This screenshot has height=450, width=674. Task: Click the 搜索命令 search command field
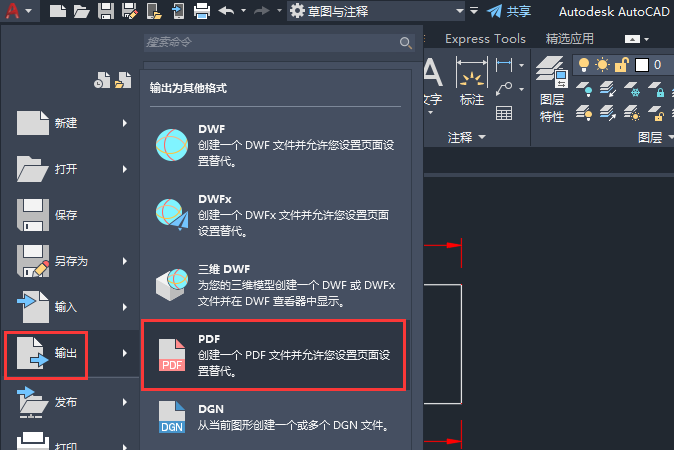(x=279, y=42)
